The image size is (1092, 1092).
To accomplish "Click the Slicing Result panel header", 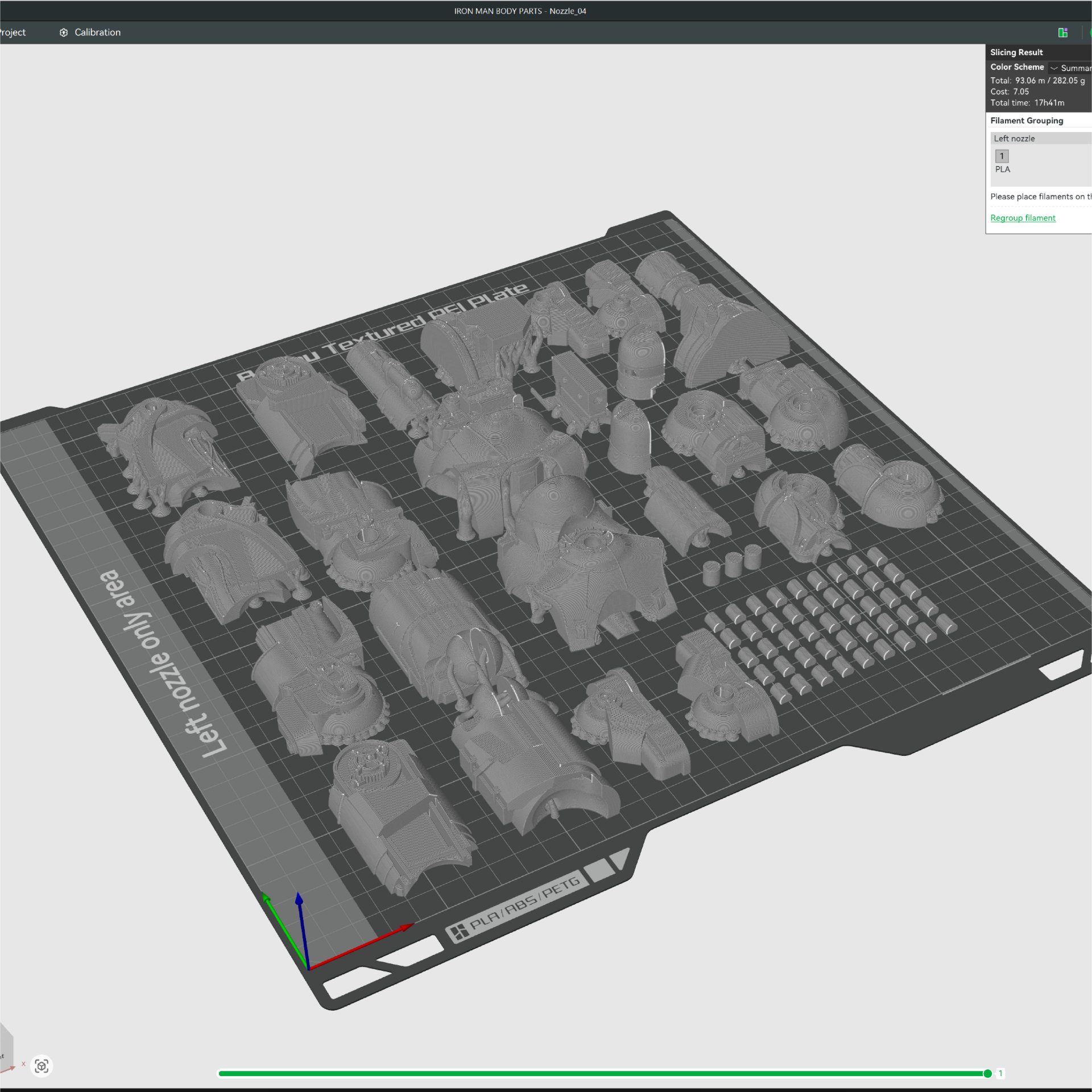I will [x=1016, y=52].
